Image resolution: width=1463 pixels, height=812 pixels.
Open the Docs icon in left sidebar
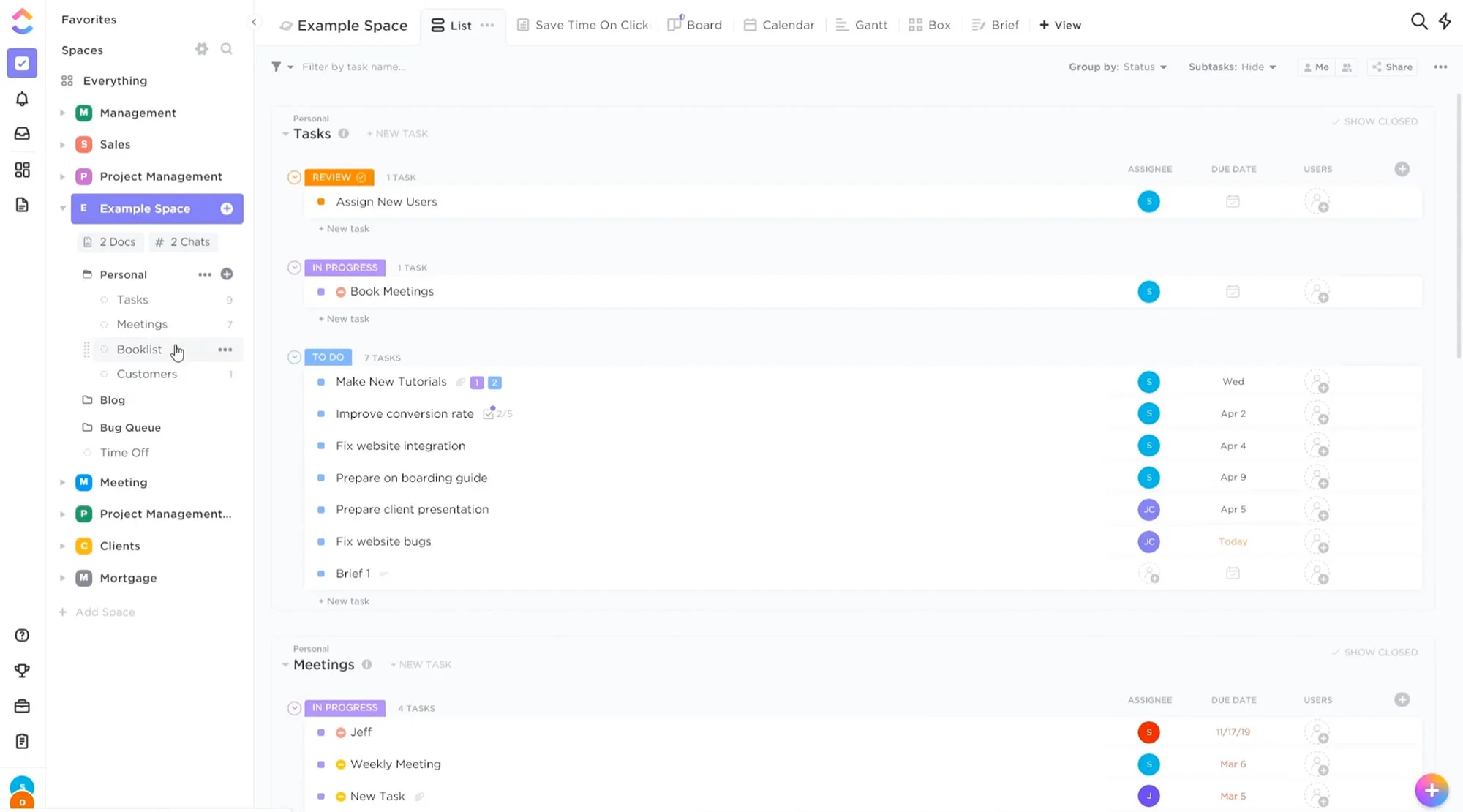(22, 205)
